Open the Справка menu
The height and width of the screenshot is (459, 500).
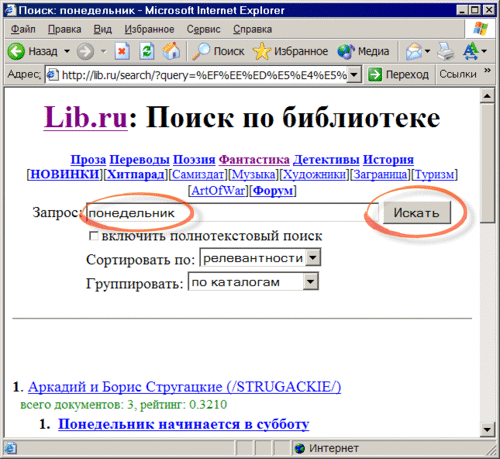tap(252, 29)
